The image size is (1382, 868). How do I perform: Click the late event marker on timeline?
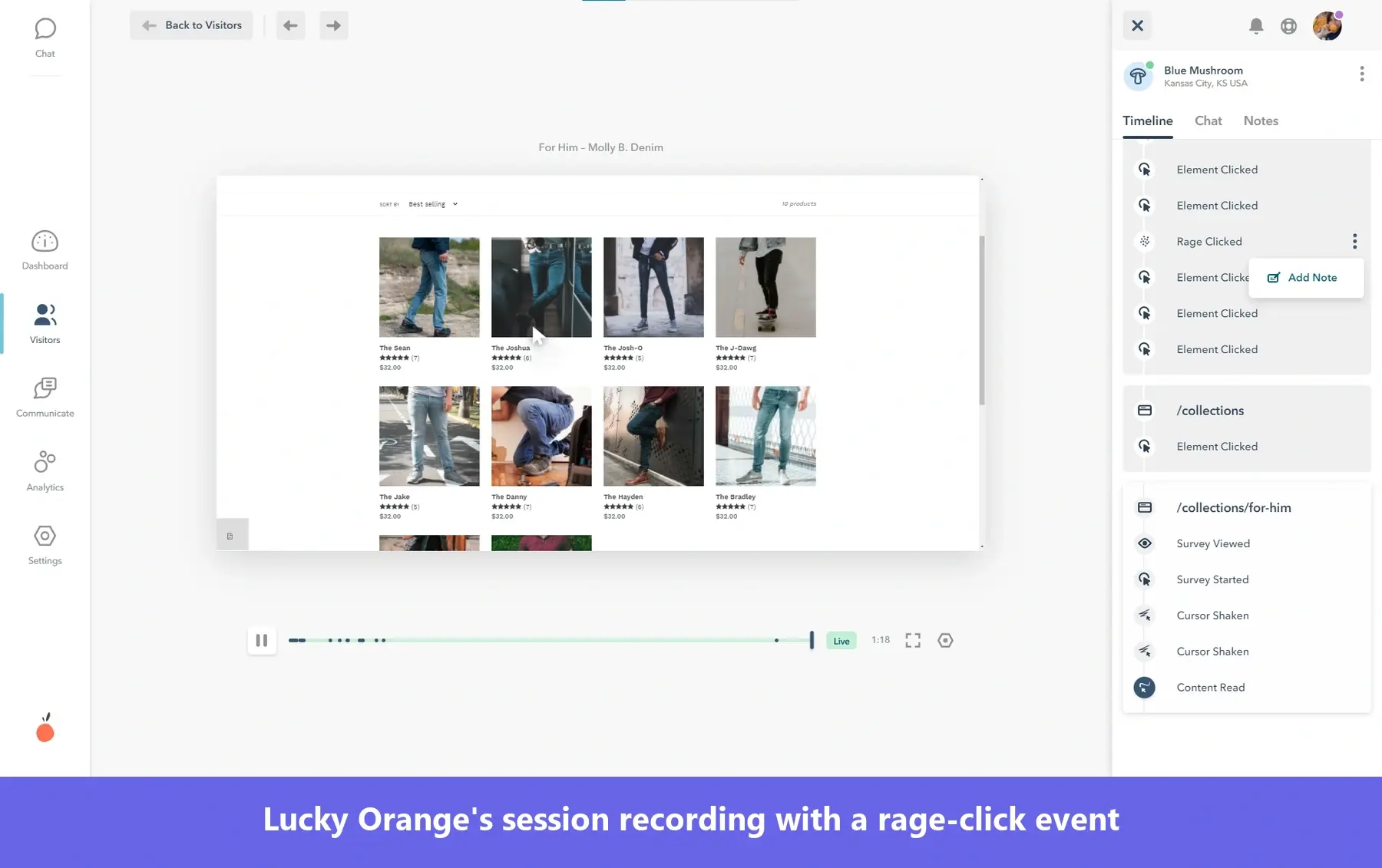coord(776,640)
